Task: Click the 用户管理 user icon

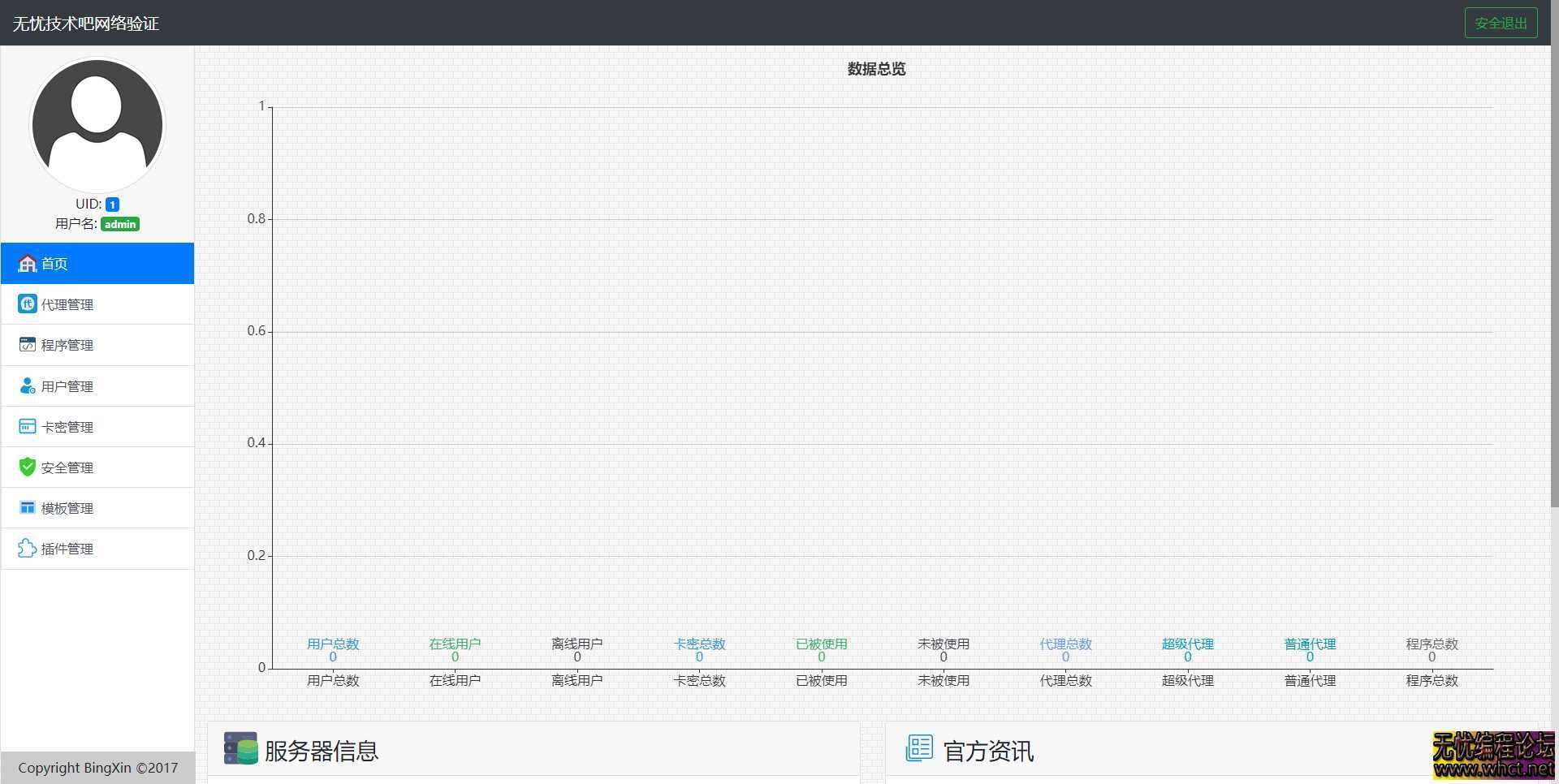Action: (27, 386)
